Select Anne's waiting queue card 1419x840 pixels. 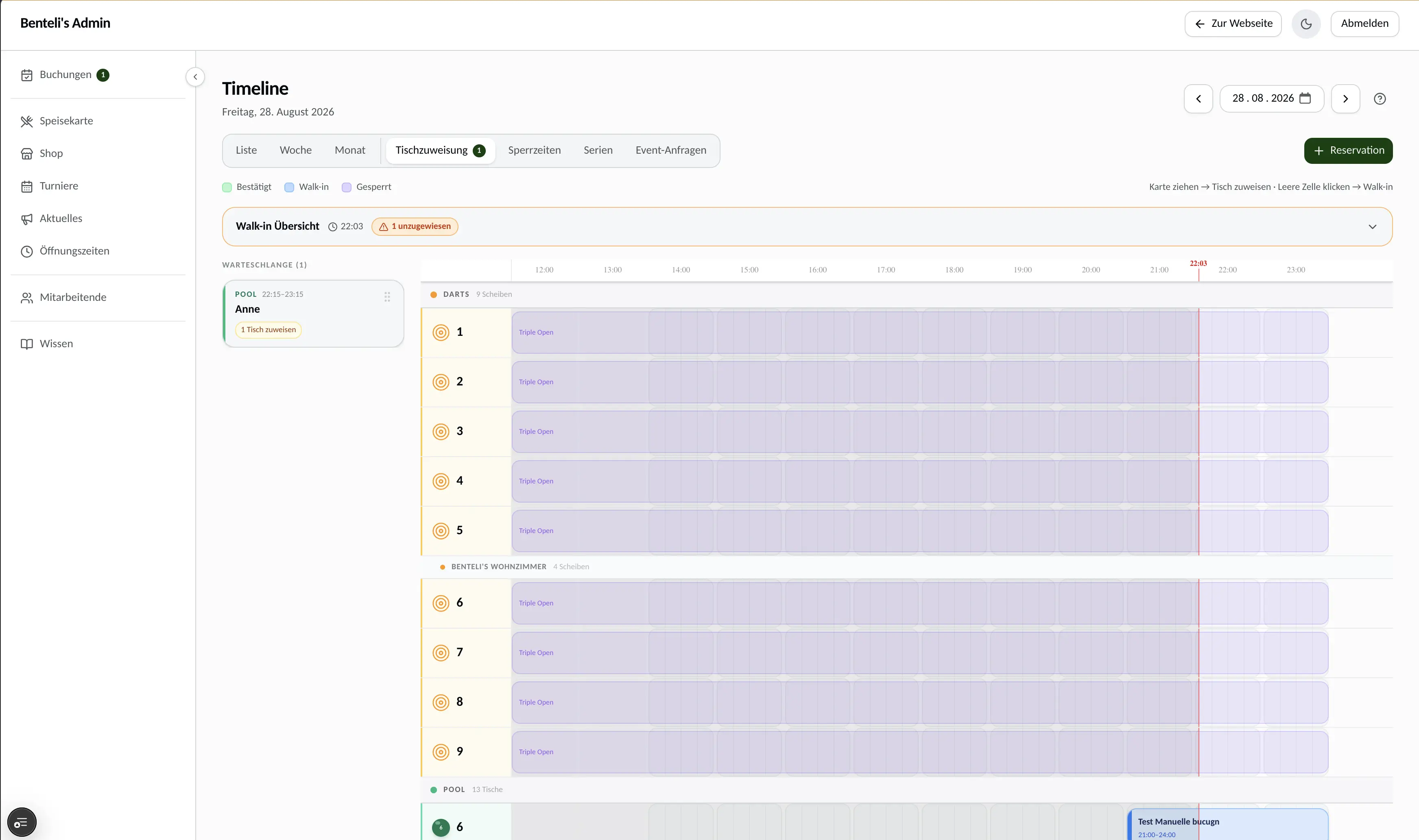pyautogui.click(x=313, y=313)
